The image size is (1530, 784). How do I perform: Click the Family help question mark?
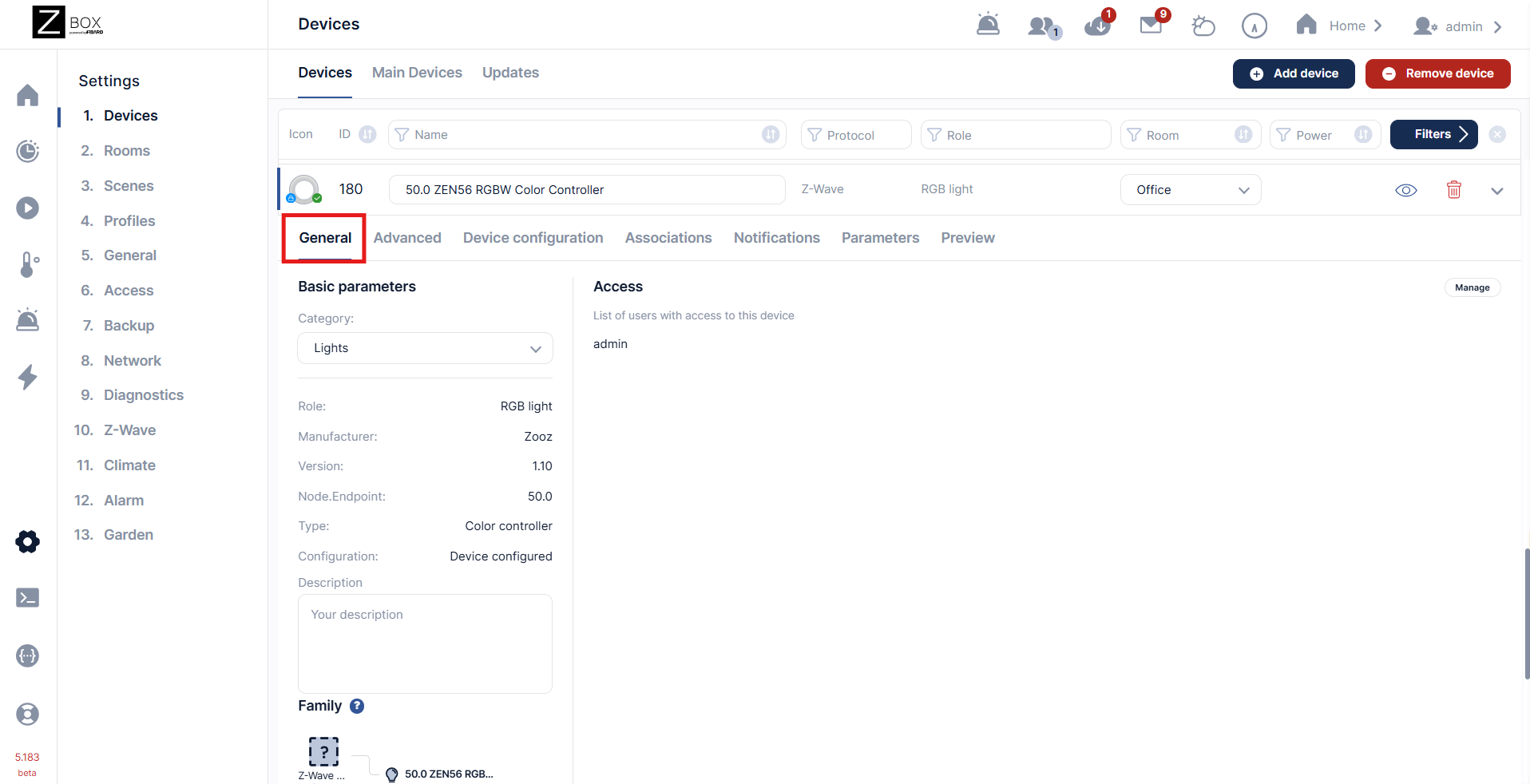357,706
